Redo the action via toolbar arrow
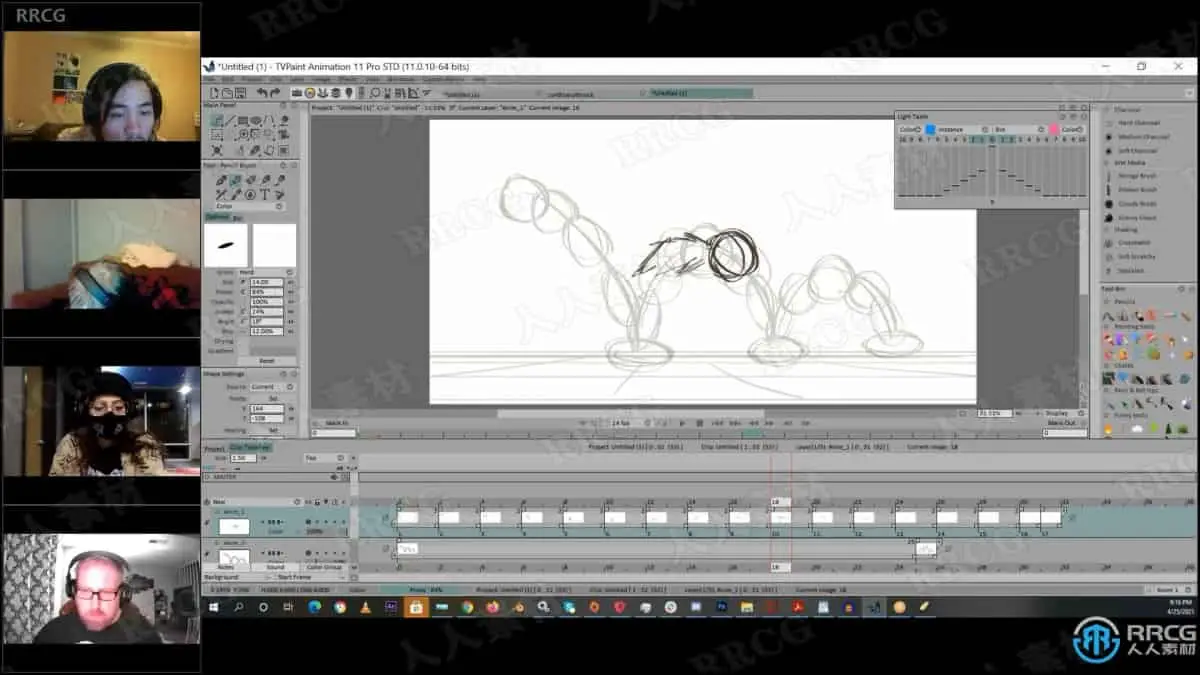Viewport: 1200px width, 675px height. pyautogui.click(x=275, y=93)
